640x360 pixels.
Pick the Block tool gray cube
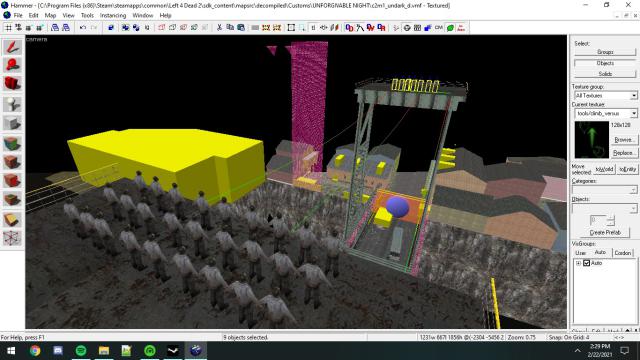pos(12,123)
